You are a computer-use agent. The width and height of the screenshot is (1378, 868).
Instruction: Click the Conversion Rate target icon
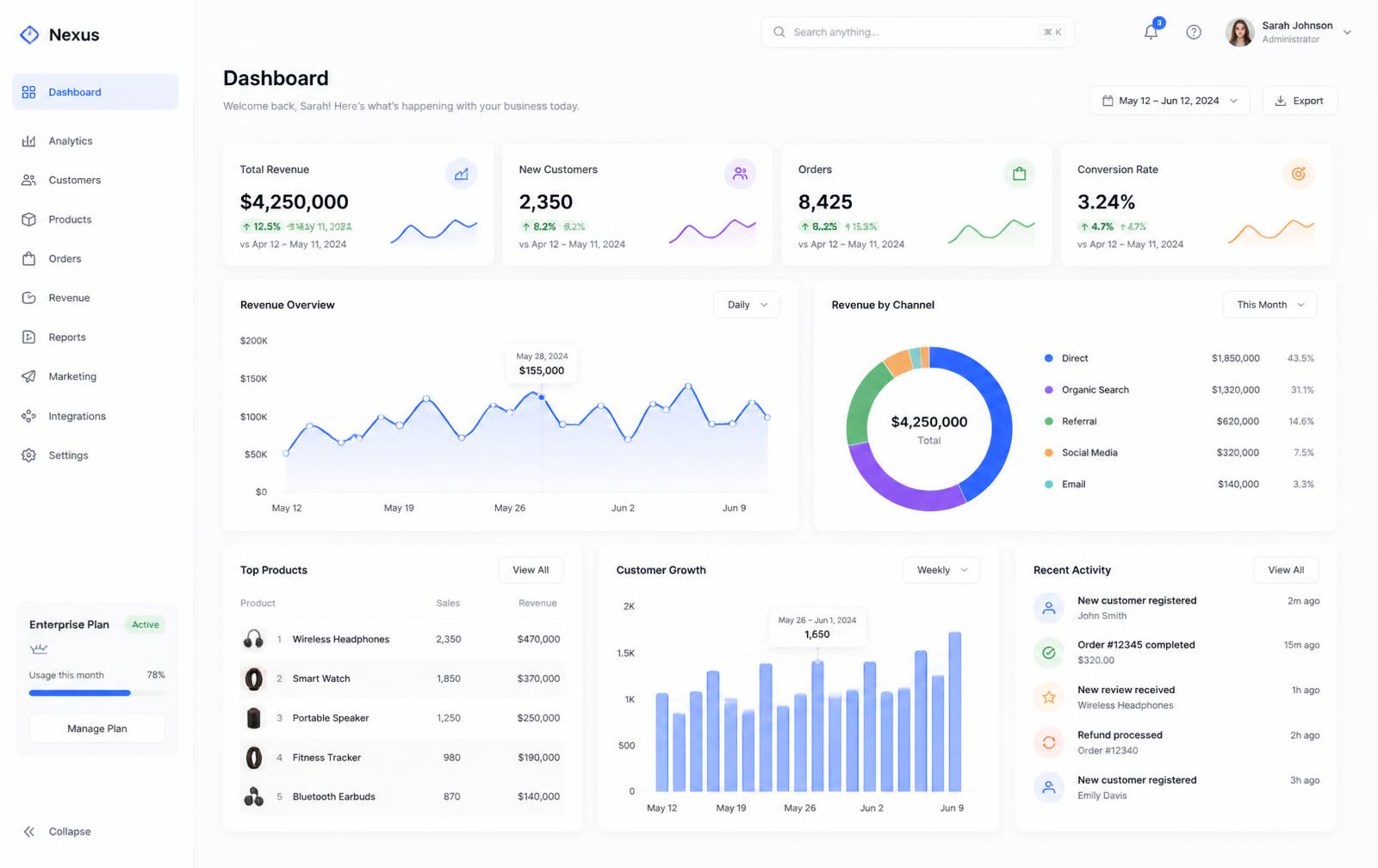[1299, 174]
